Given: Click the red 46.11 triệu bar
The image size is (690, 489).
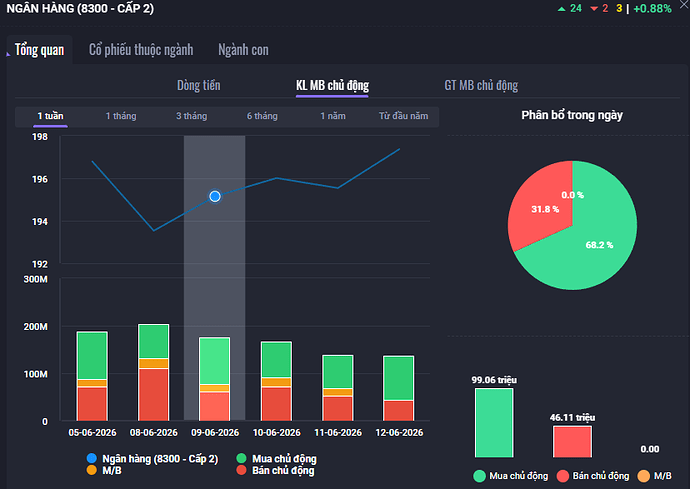Looking at the screenshot, I should [573, 441].
